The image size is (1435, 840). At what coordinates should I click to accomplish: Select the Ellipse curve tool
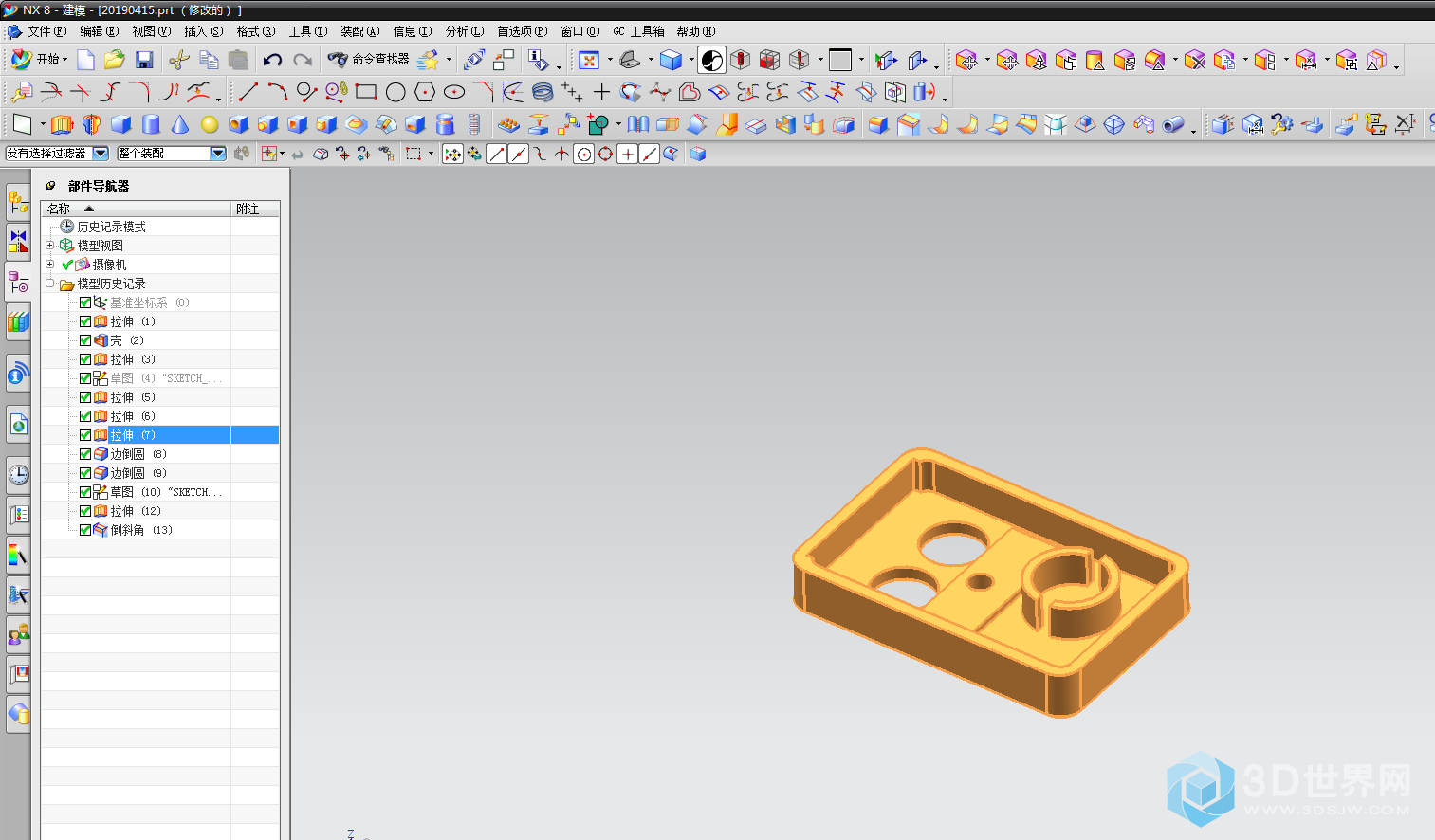pos(454,92)
